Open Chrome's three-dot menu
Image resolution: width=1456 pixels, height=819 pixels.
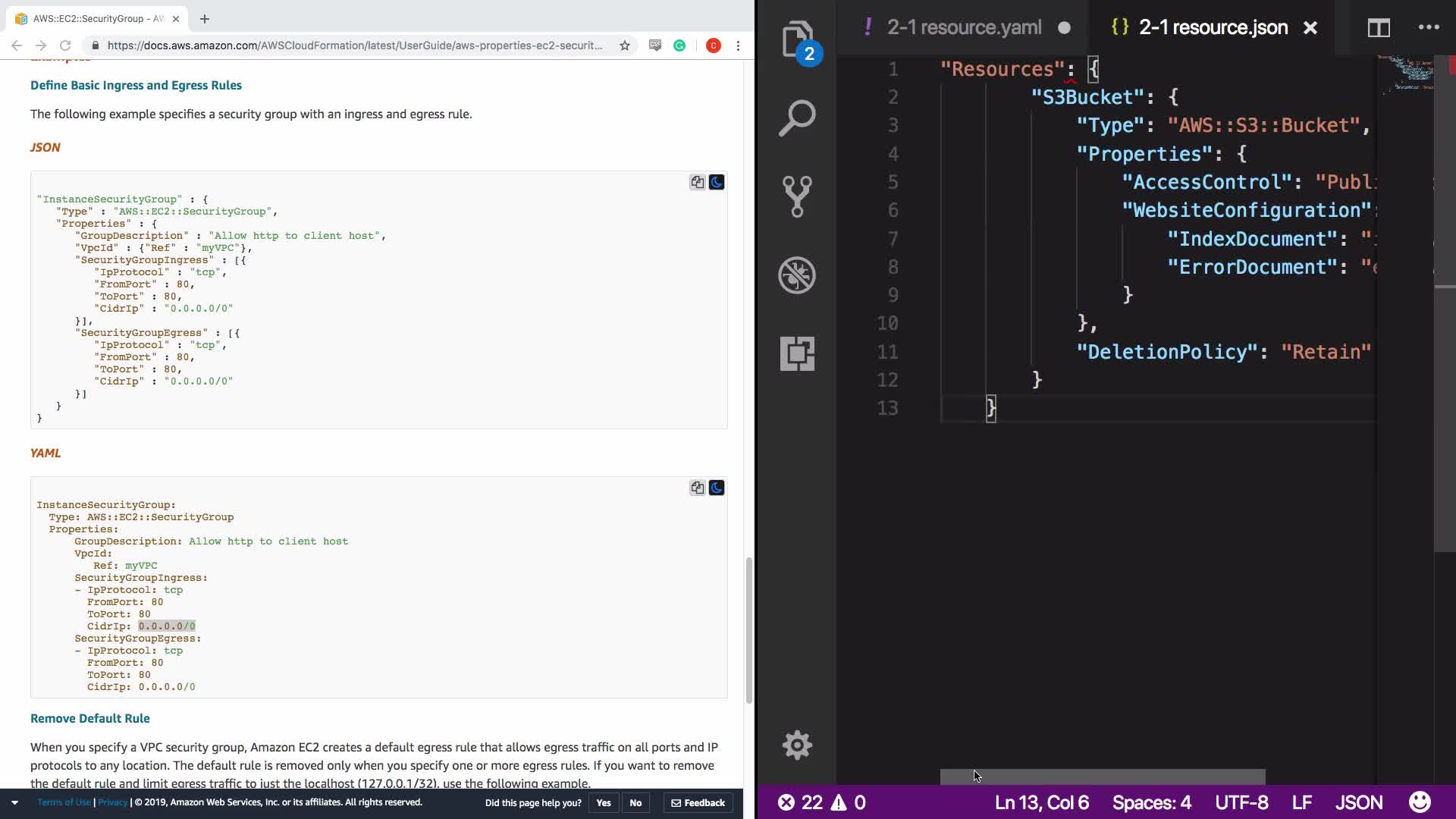point(738,45)
